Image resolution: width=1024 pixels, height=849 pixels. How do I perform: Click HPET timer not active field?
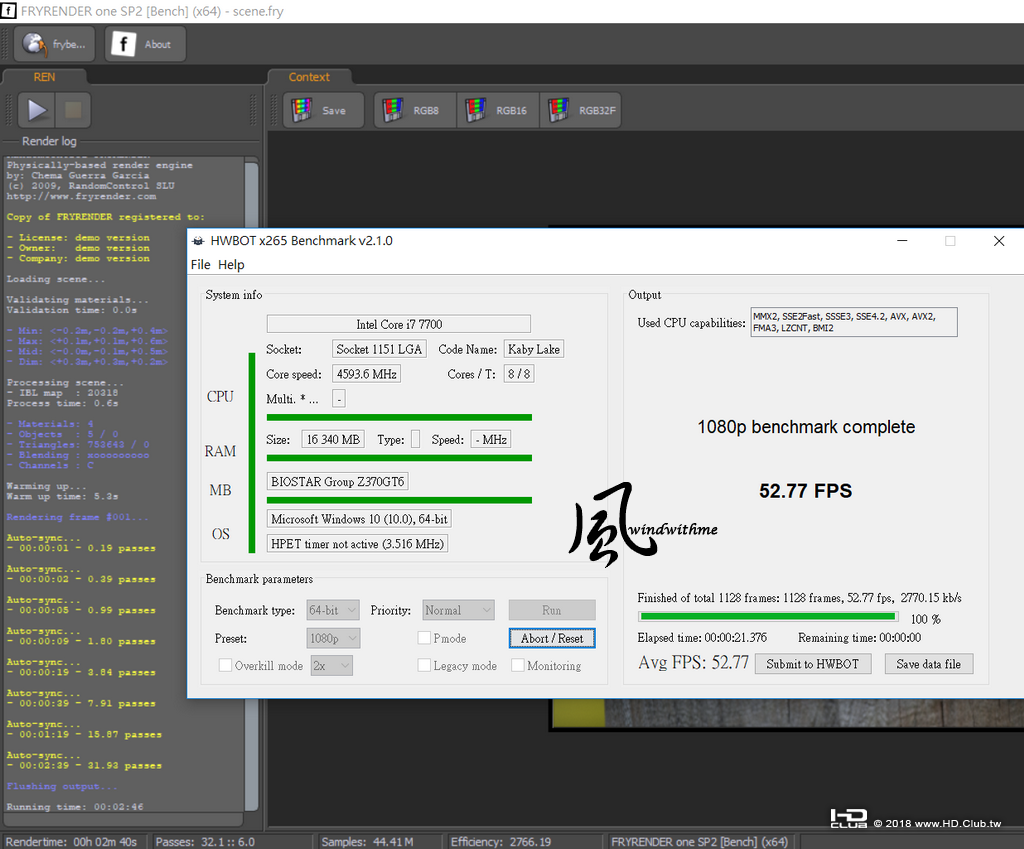coord(357,543)
